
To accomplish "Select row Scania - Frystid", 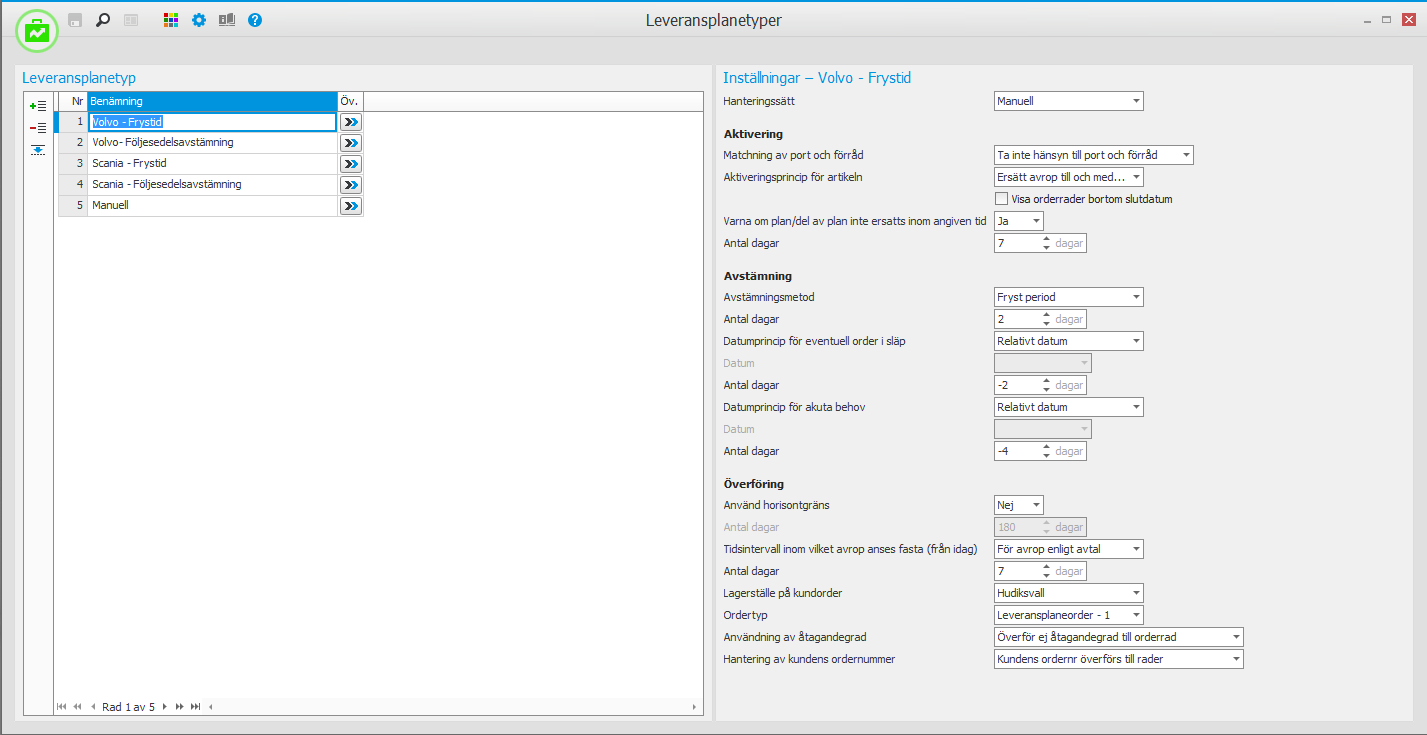I will [x=212, y=164].
